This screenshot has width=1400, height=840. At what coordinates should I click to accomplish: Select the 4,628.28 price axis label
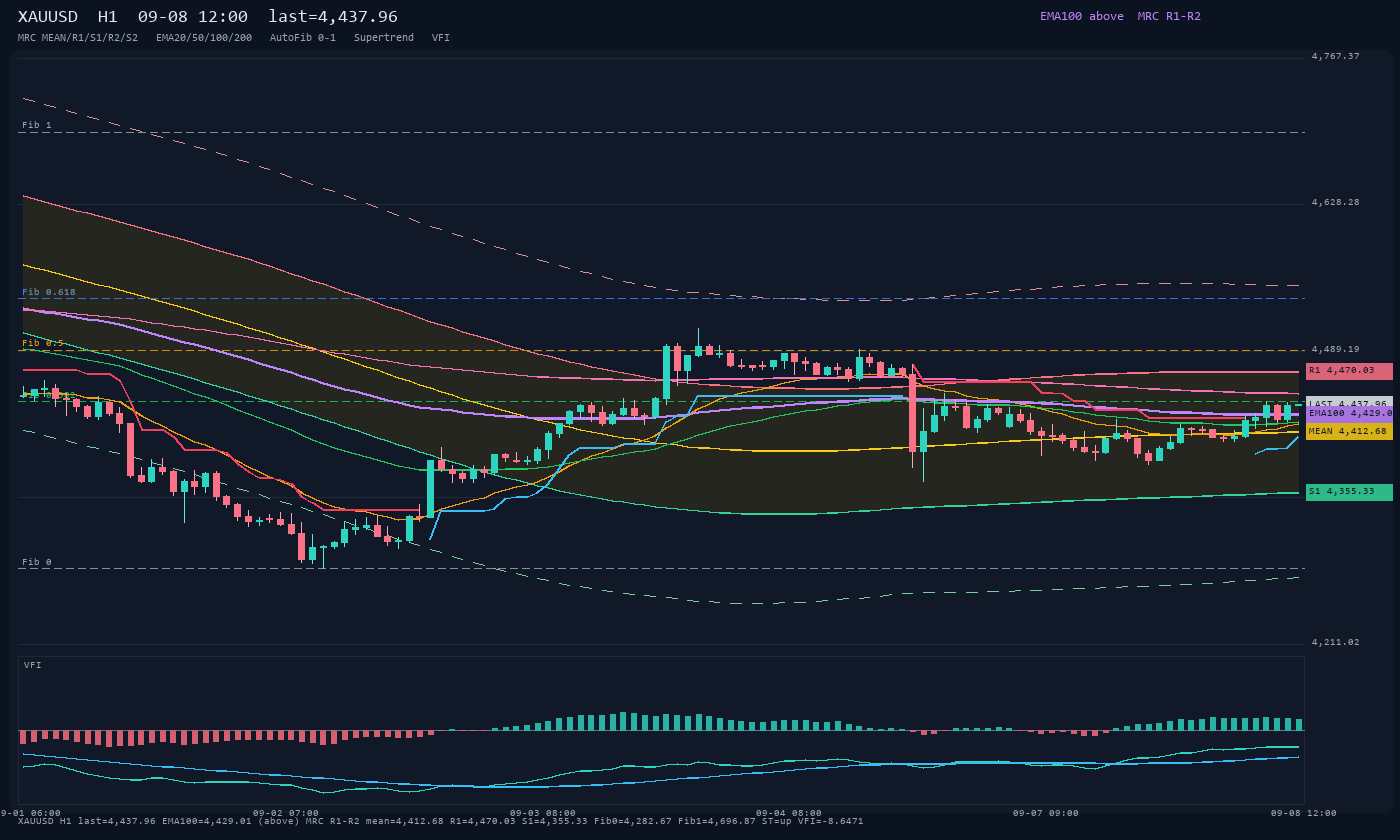point(1335,203)
